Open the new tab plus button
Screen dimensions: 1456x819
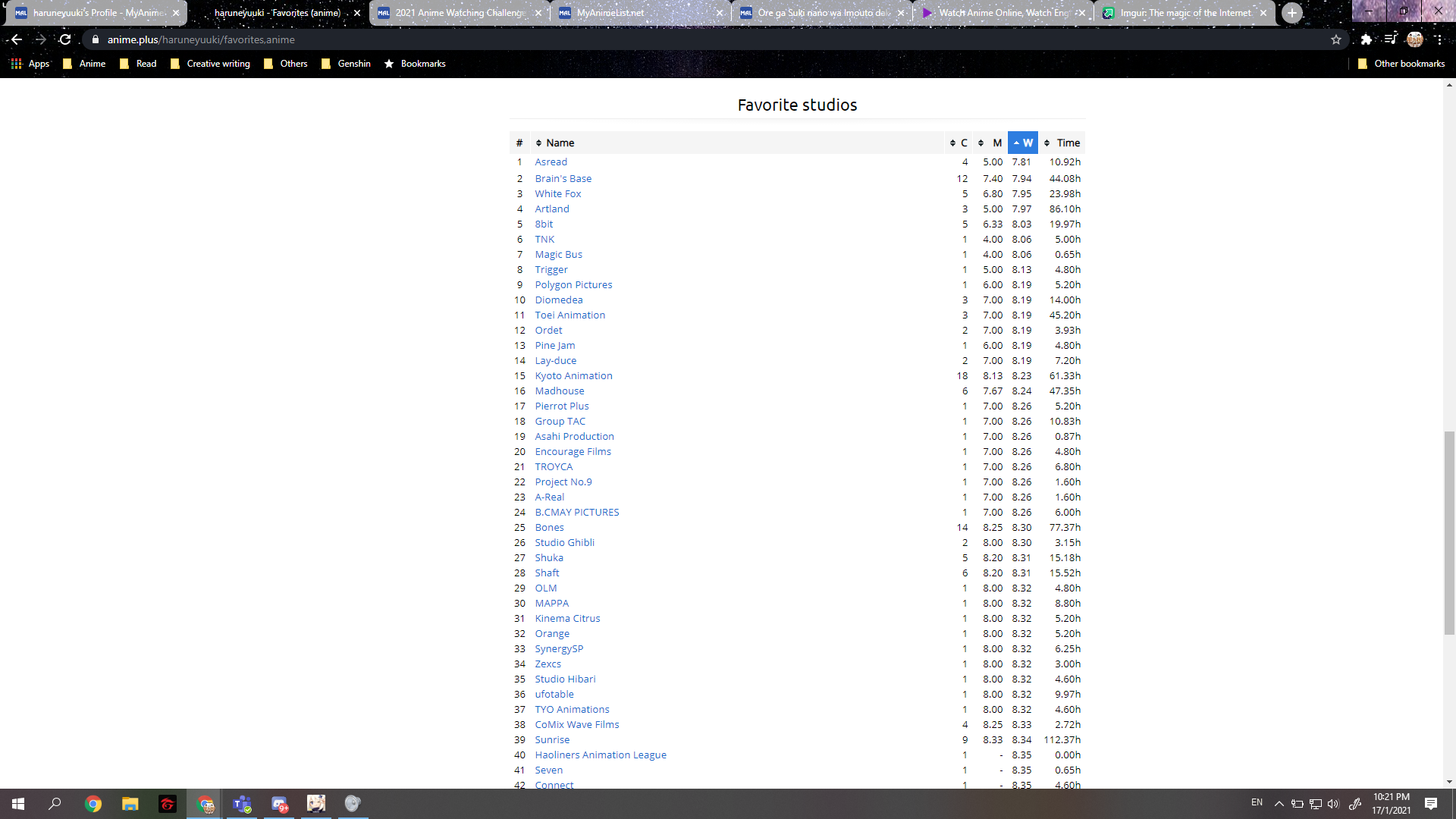coord(1292,13)
